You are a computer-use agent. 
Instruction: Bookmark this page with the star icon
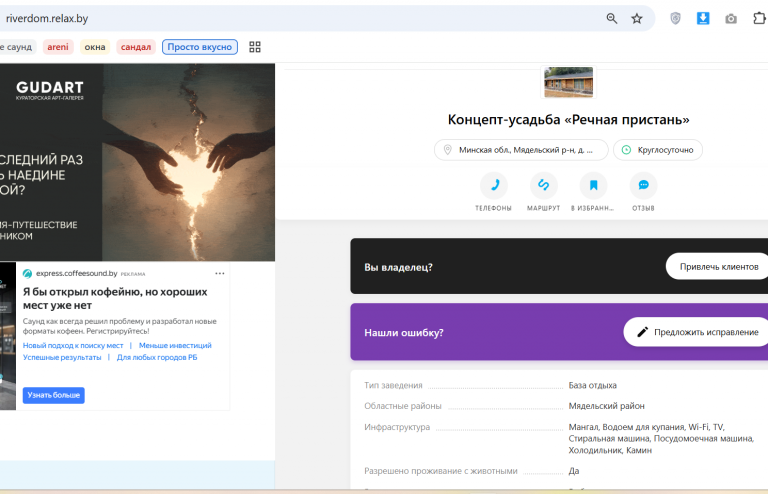pyautogui.click(x=636, y=19)
